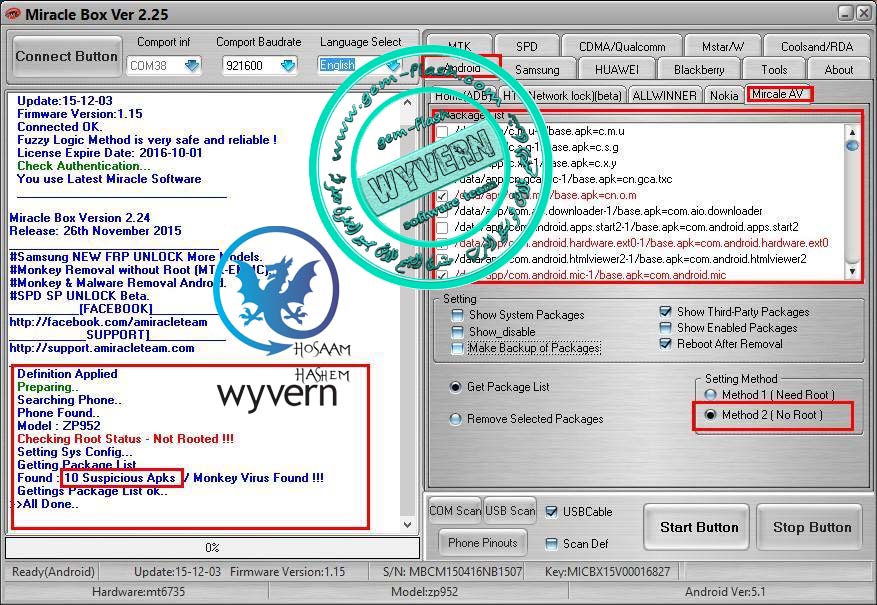Switch to the CDMA/Qualcomm tab
The width and height of the screenshot is (877, 605).
pos(622,46)
